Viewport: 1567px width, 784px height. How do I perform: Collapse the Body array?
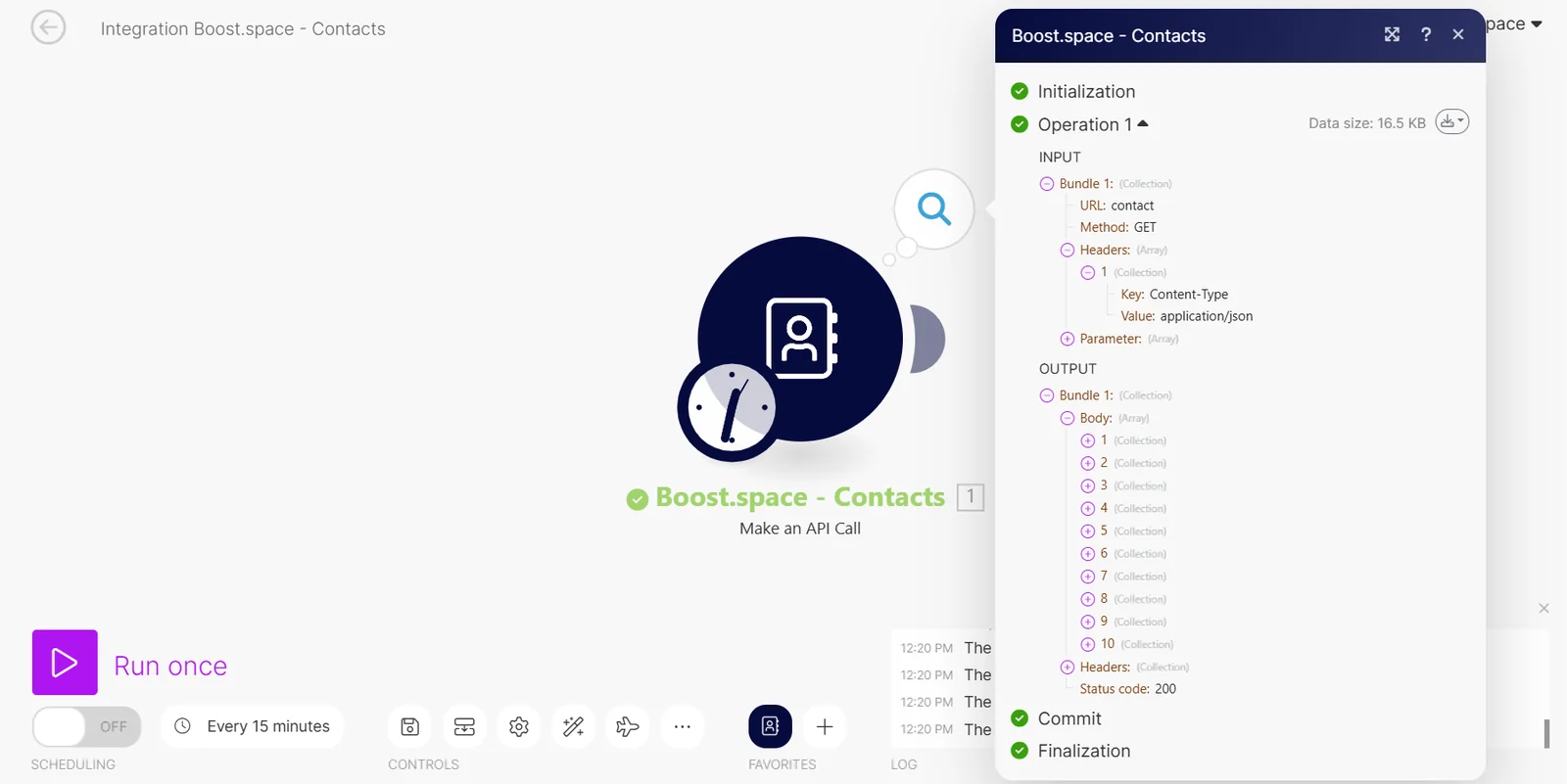[x=1068, y=418]
